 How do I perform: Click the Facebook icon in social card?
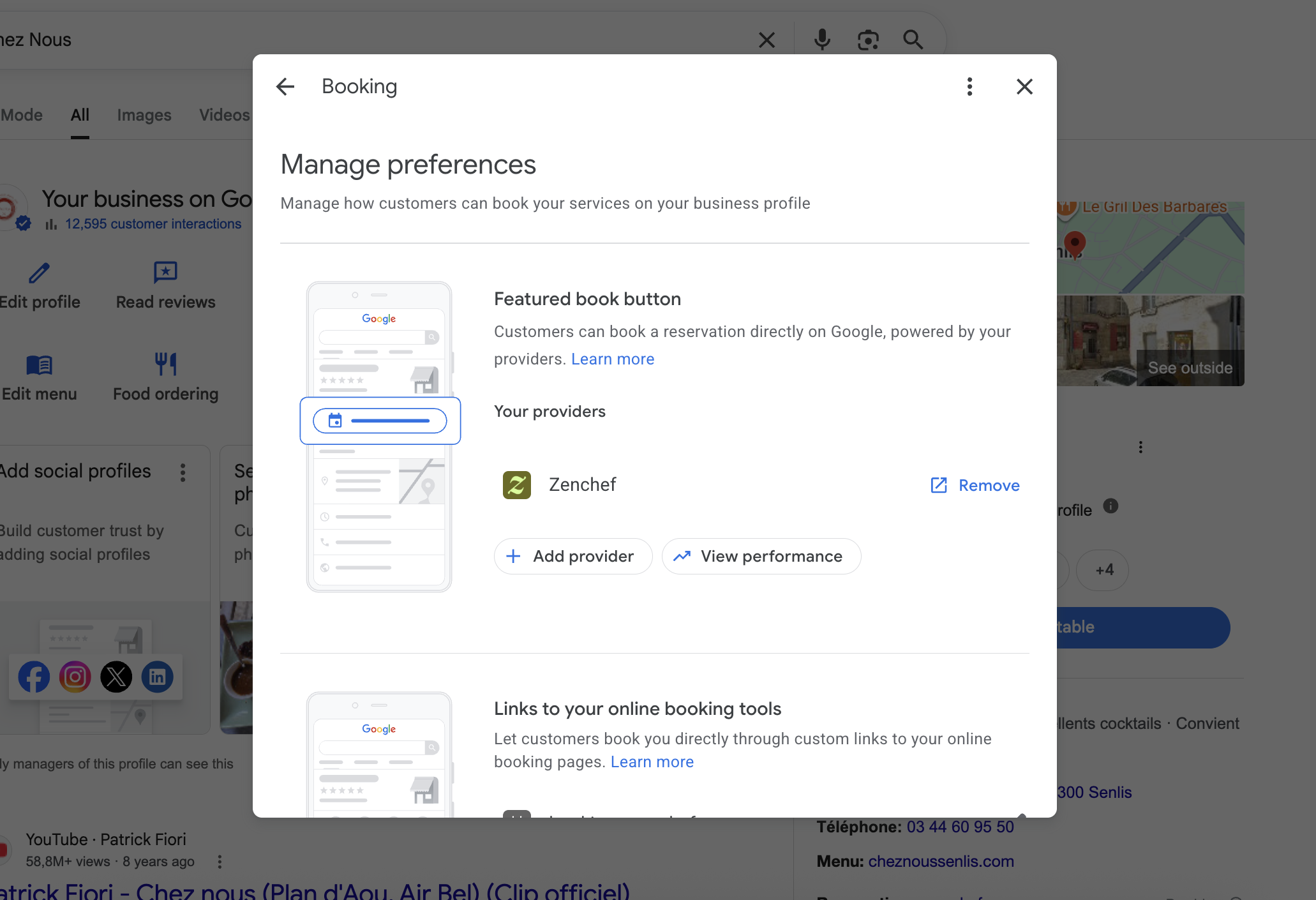tap(34, 677)
